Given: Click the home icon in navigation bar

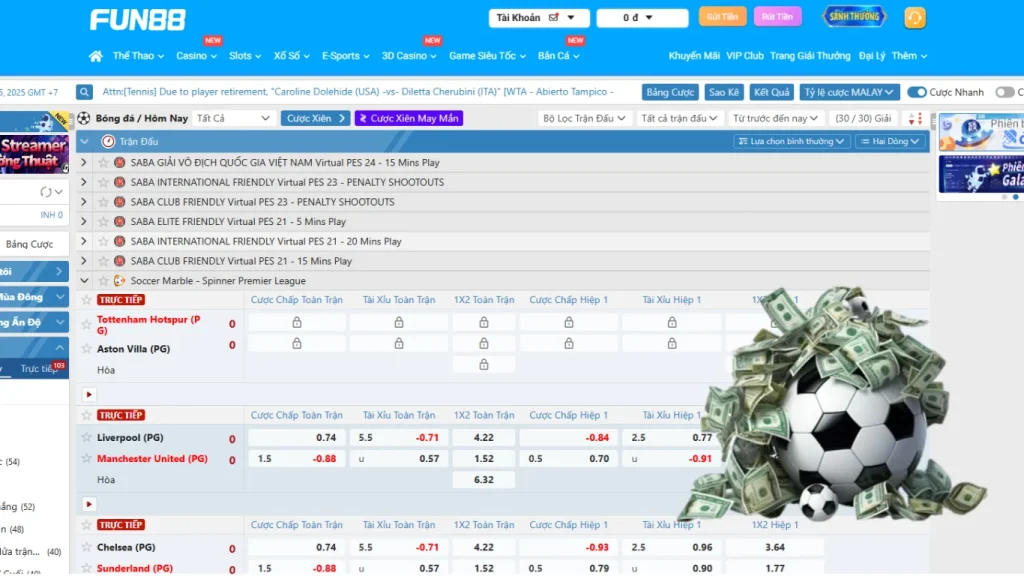Looking at the screenshot, I should click(96, 56).
